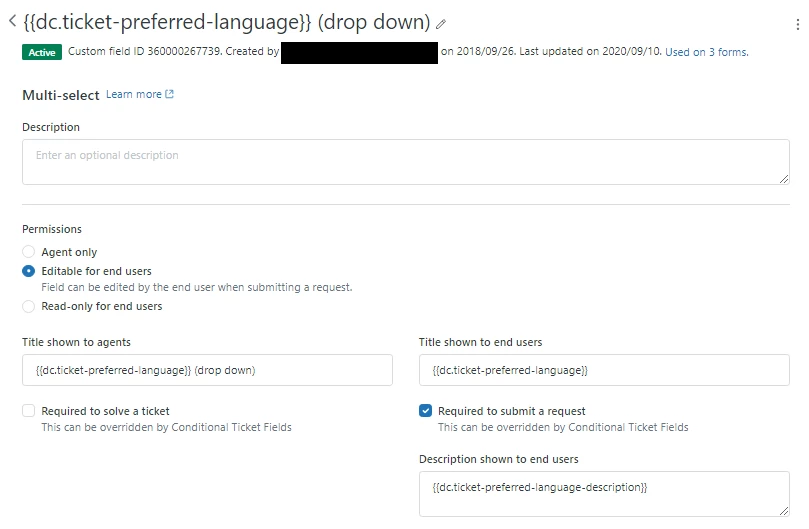Click resize handle of end users description box
The image size is (809, 529).
[x=784, y=510]
